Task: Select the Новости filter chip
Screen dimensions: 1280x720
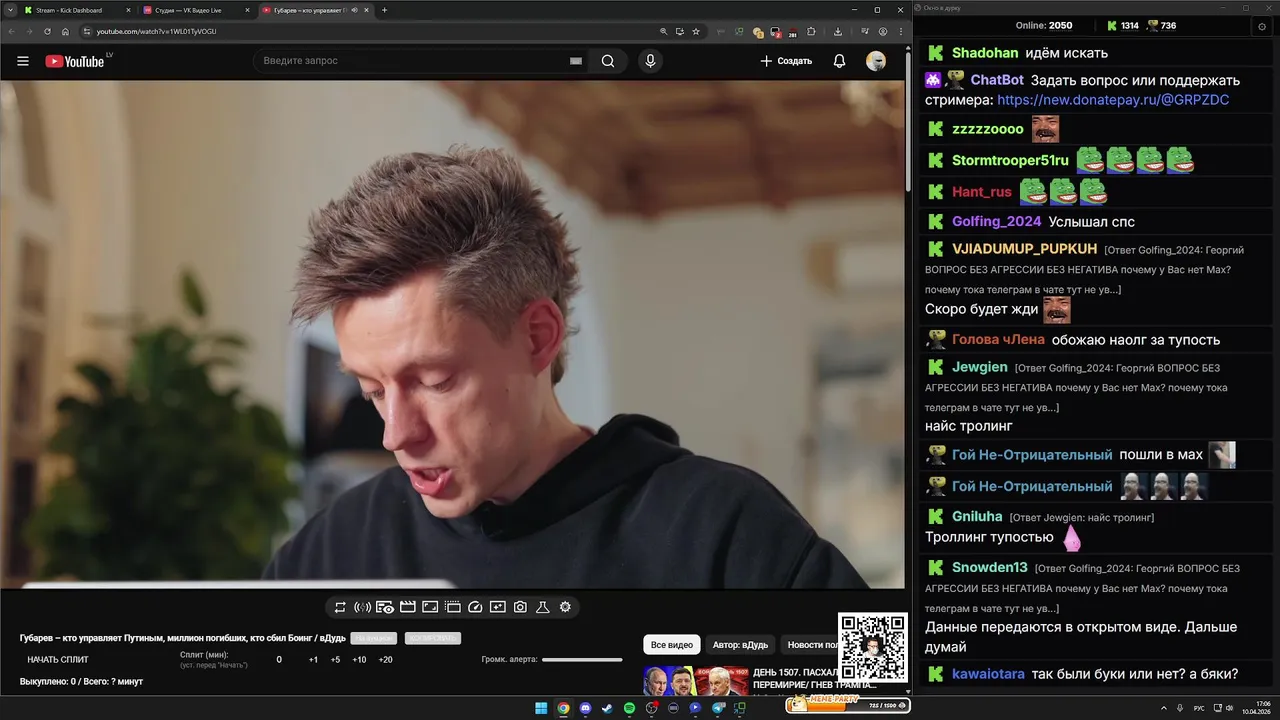Action: point(811,645)
